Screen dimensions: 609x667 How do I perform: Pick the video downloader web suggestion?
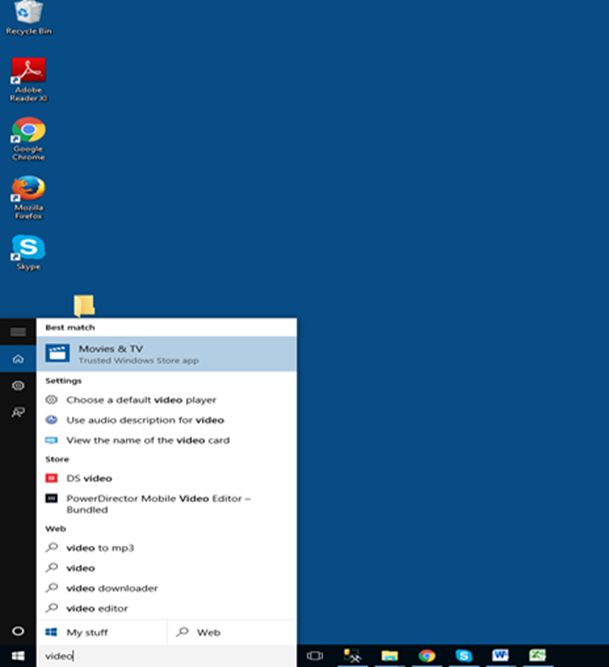166,588
